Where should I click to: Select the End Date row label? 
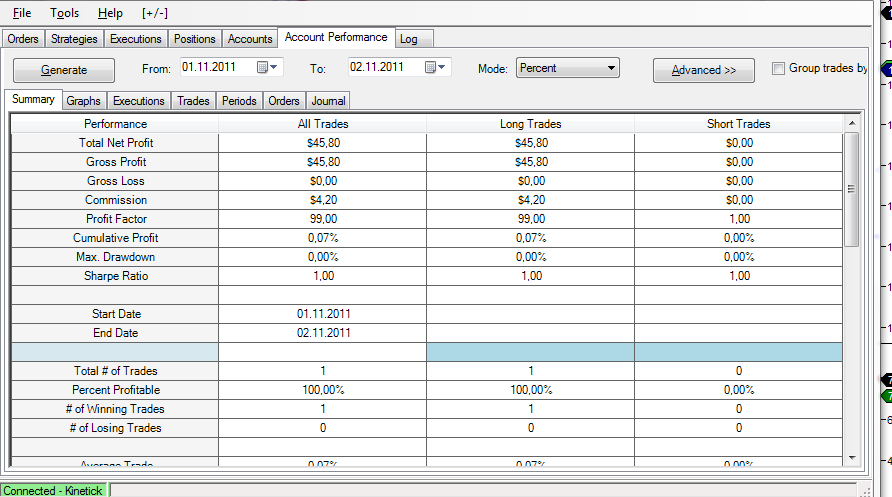tap(115, 333)
